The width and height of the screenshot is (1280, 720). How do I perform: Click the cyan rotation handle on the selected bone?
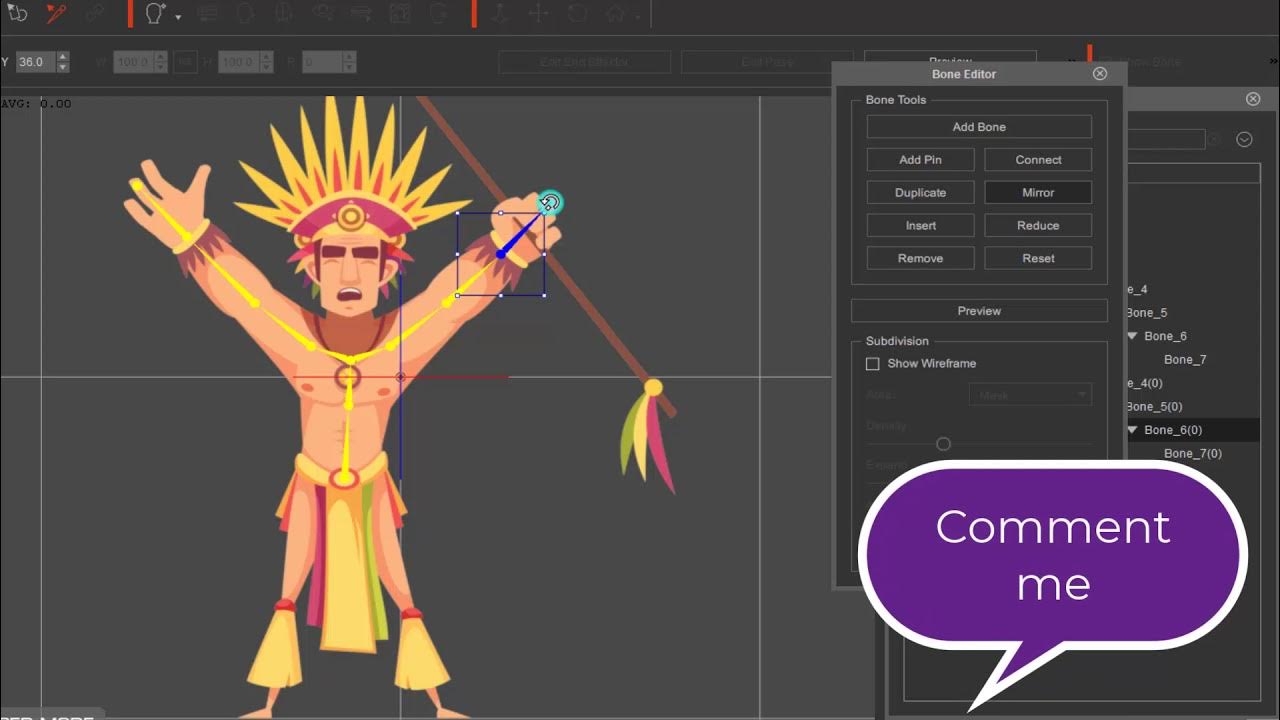[551, 202]
